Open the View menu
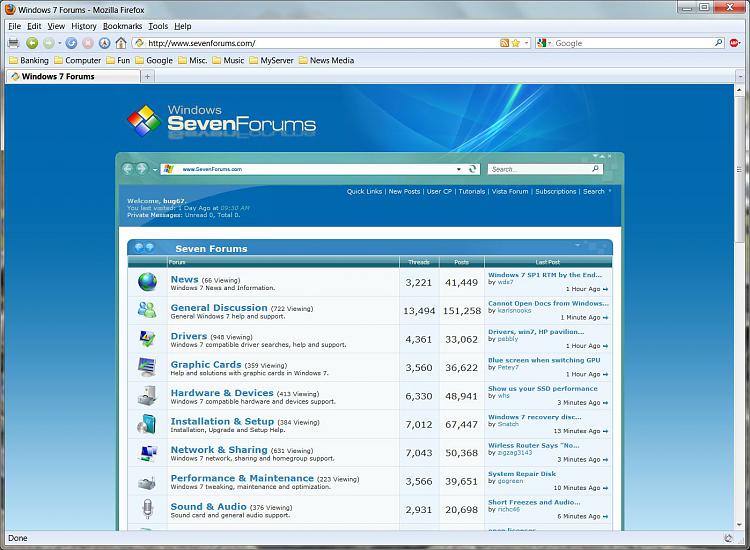Viewport: 750px width, 550px height. click(56, 26)
